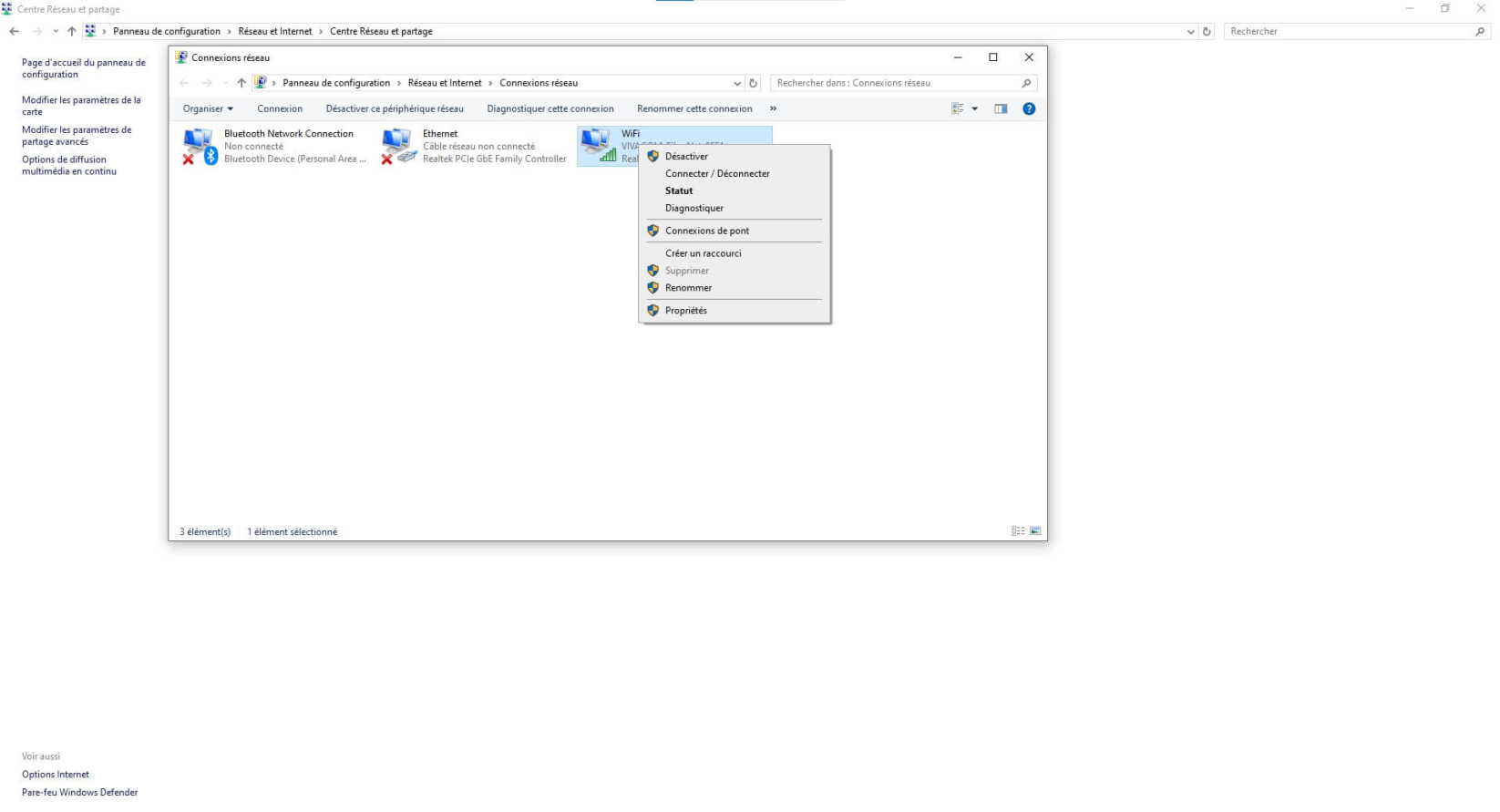This screenshot has width=1500, height=812.
Task: Open help with the blue question mark icon
Action: [1029, 108]
